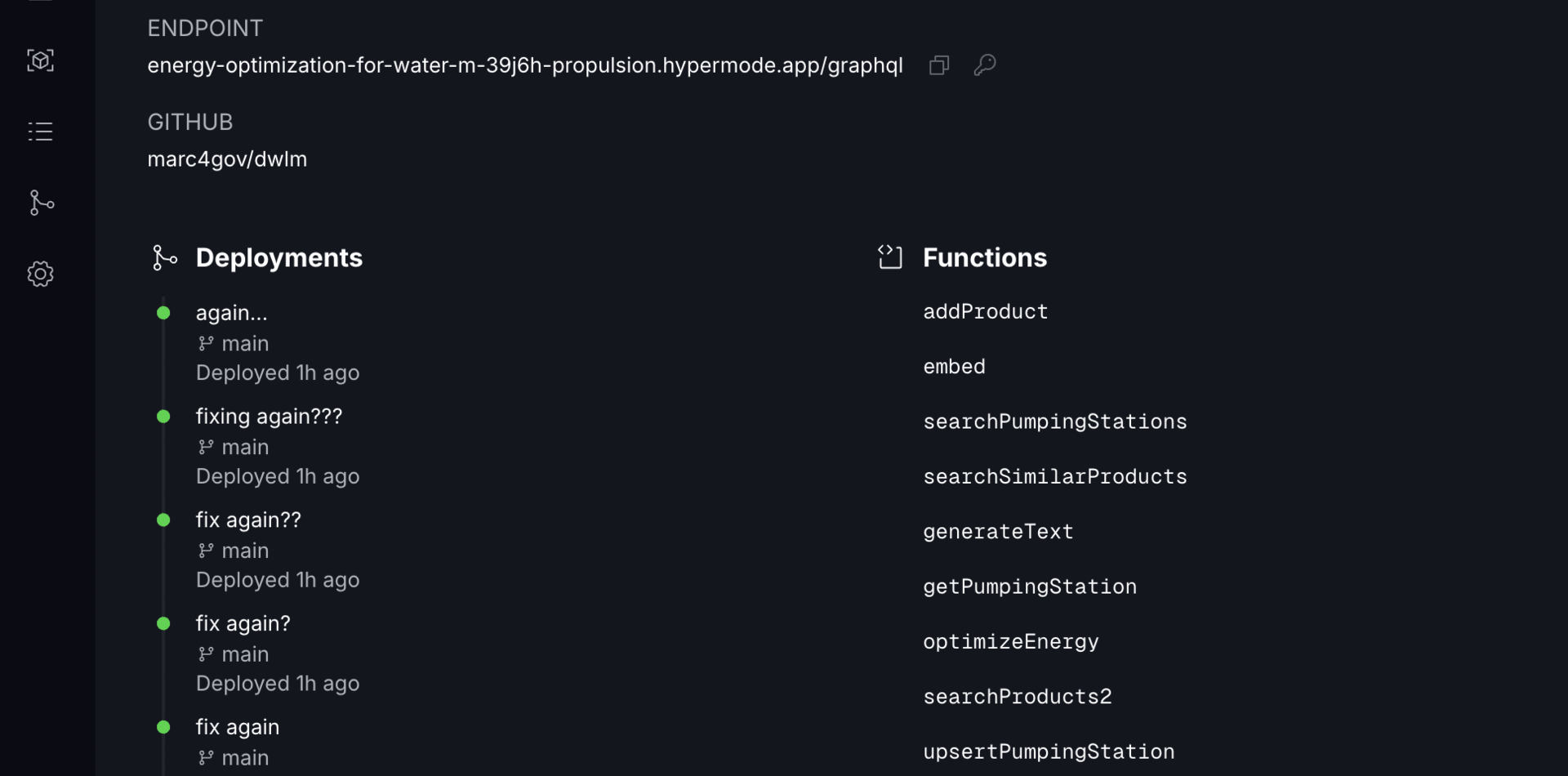
Task: Select the searchPumpingStations function
Action: [x=1054, y=421]
